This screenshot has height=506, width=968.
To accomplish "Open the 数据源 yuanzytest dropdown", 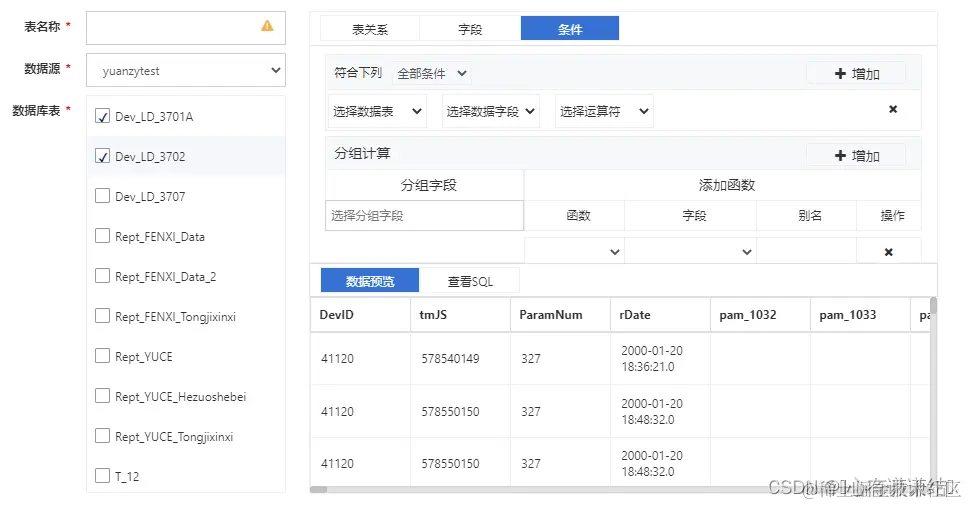I will (186, 70).
